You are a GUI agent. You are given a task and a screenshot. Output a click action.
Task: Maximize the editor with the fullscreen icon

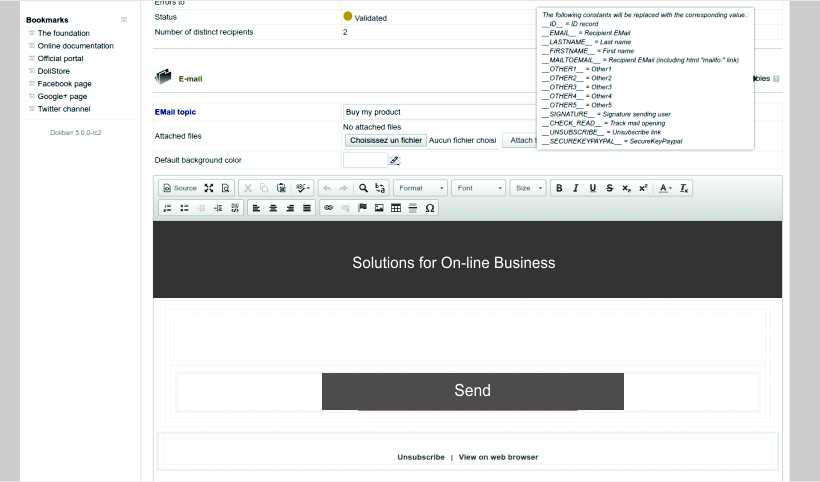click(x=209, y=188)
